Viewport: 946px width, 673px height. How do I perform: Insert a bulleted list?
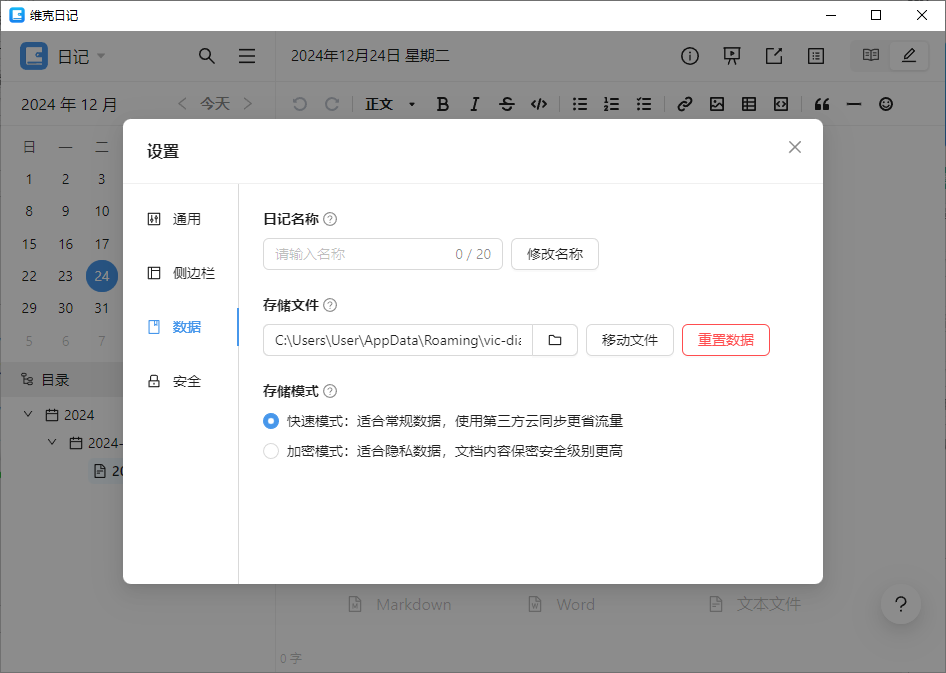point(580,104)
